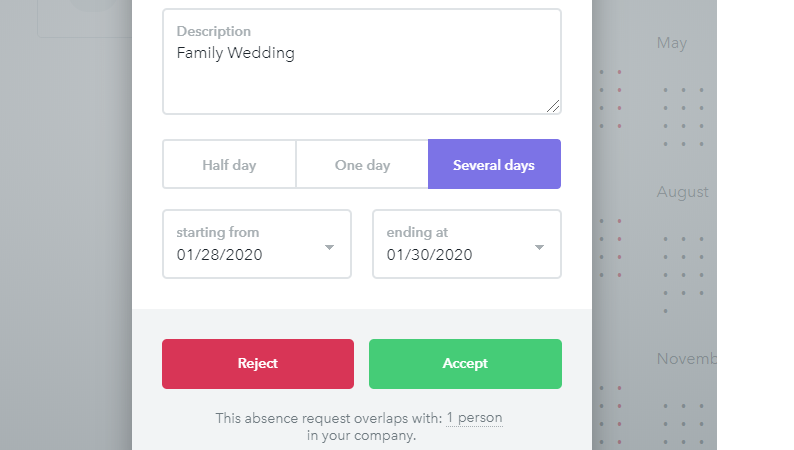Screen dimensions: 794x450
Task: Focus the Description text area
Action: [x=362, y=61]
